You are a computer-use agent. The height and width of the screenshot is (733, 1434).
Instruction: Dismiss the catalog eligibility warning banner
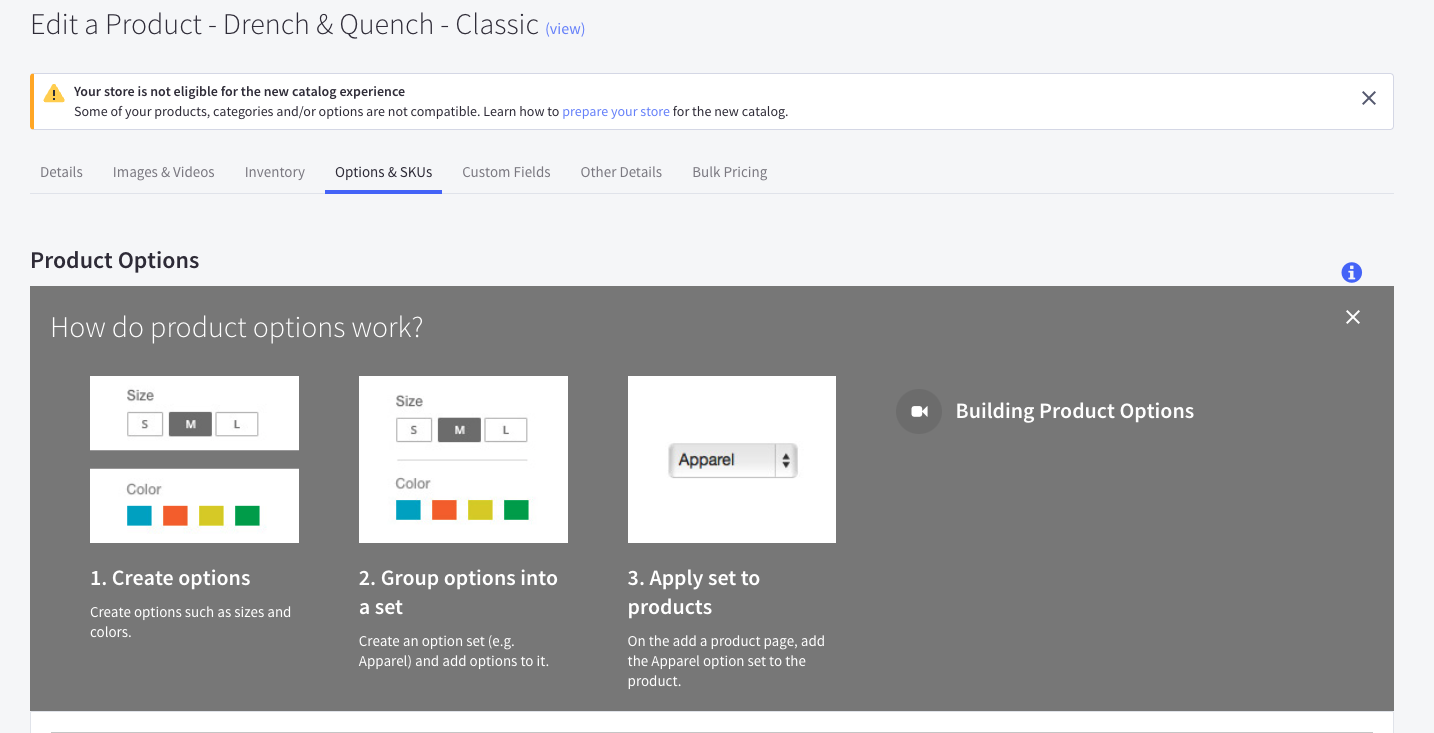click(1368, 98)
